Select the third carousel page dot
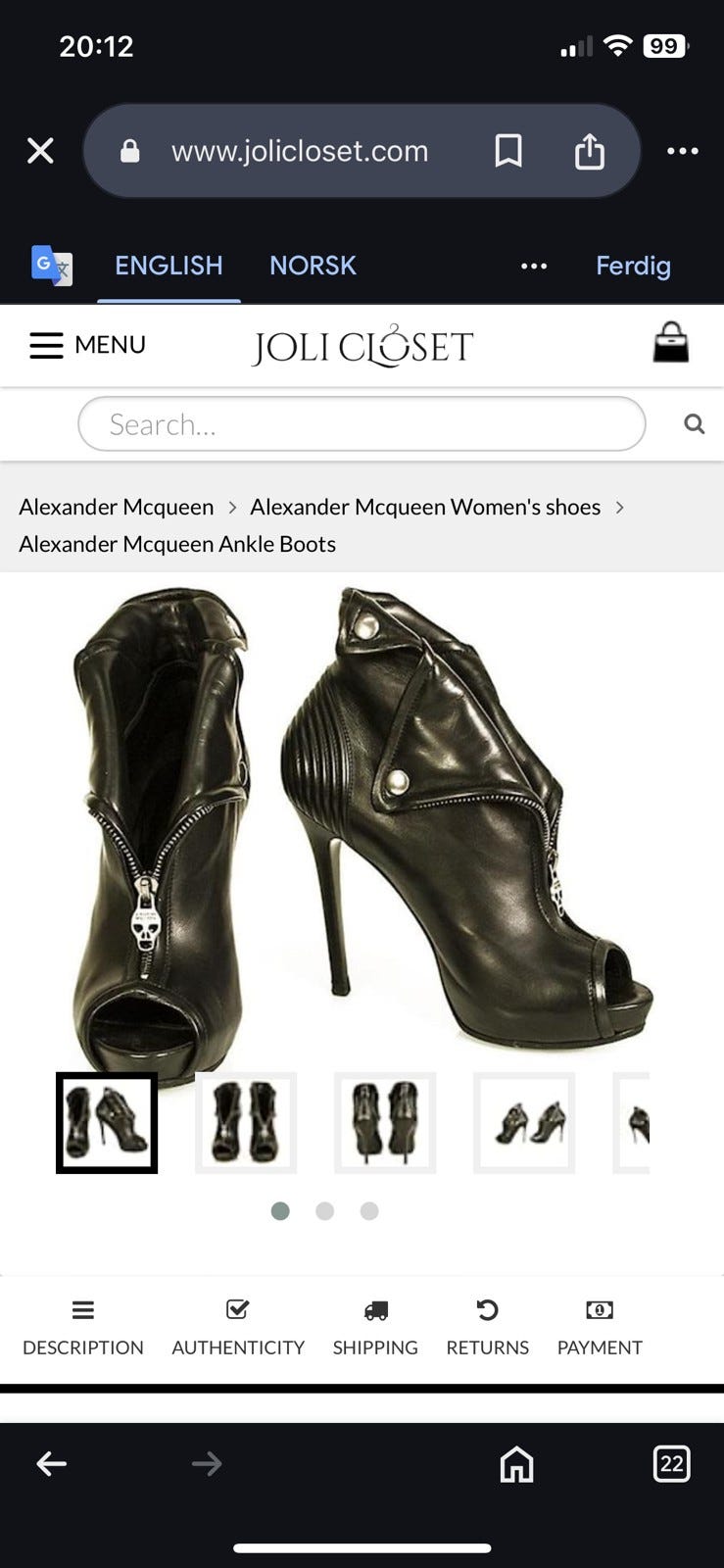 coord(369,1211)
